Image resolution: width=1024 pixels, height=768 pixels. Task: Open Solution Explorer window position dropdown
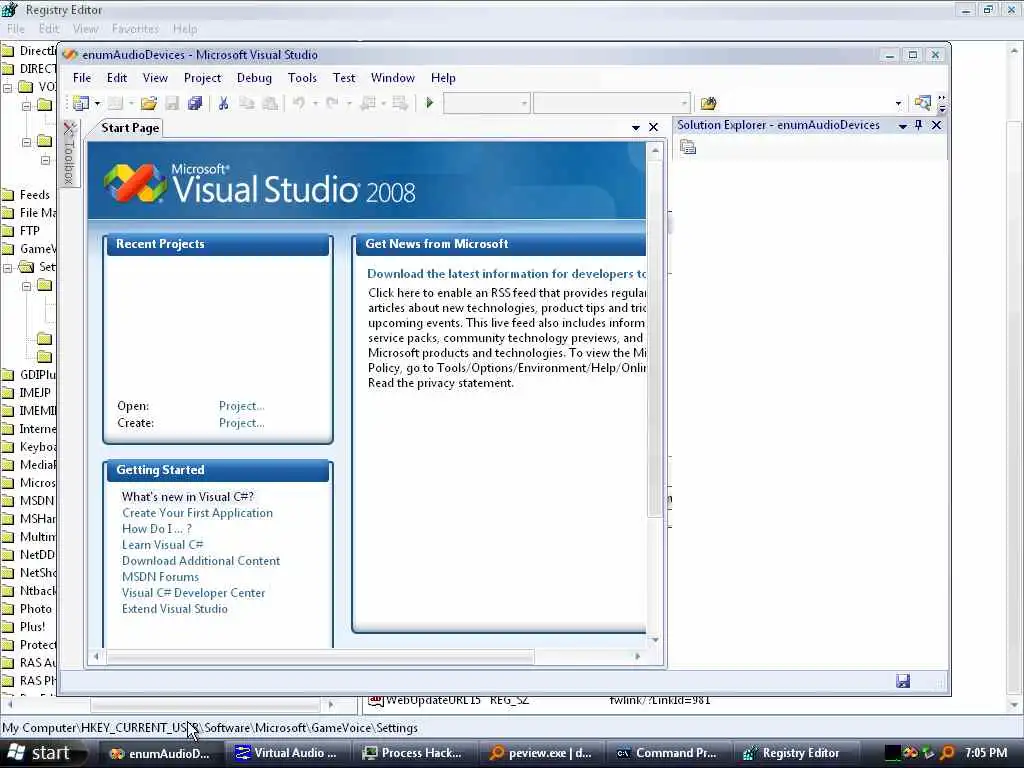[903, 125]
